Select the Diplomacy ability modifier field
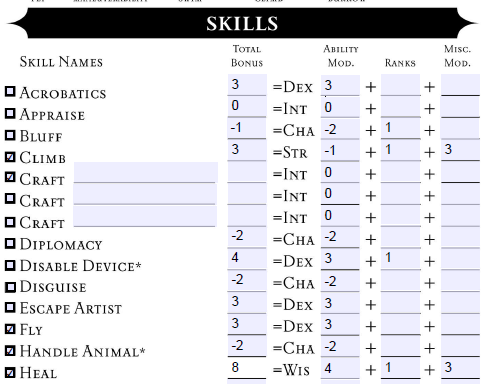 (x=340, y=237)
